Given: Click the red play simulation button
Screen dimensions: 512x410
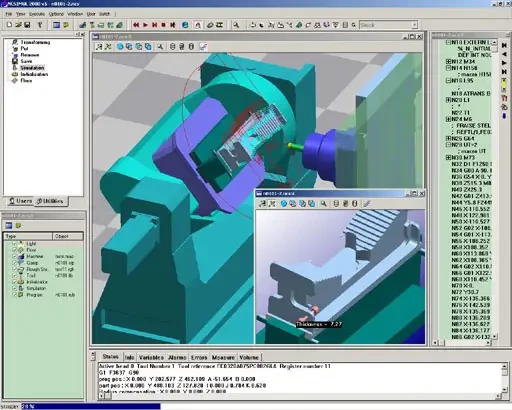Looking at the screenshot, I should coord(145,25).
